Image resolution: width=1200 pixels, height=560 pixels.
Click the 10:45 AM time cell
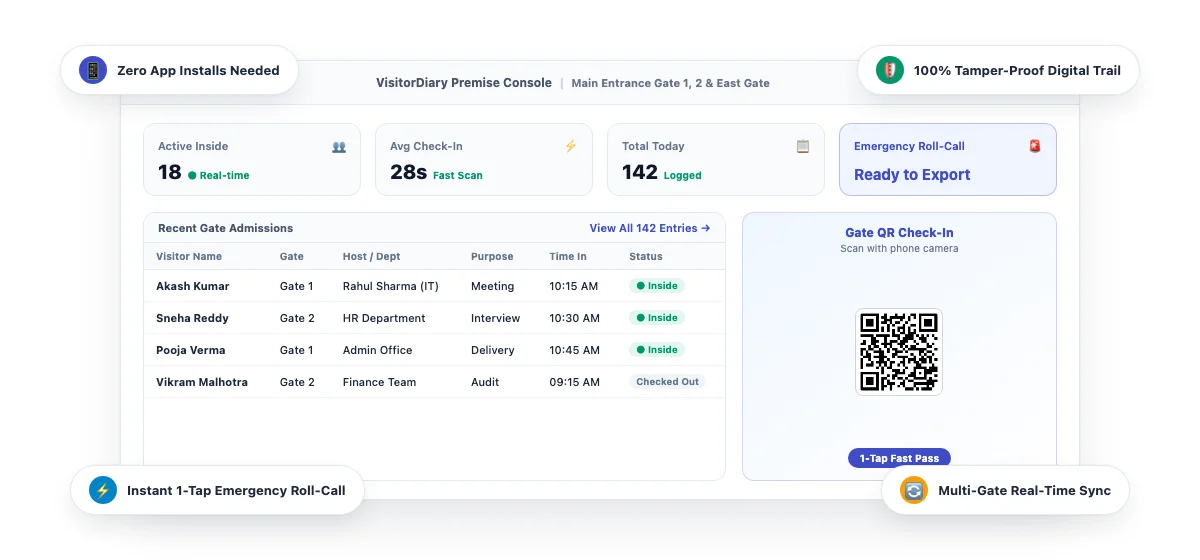(x=575, y=350)
